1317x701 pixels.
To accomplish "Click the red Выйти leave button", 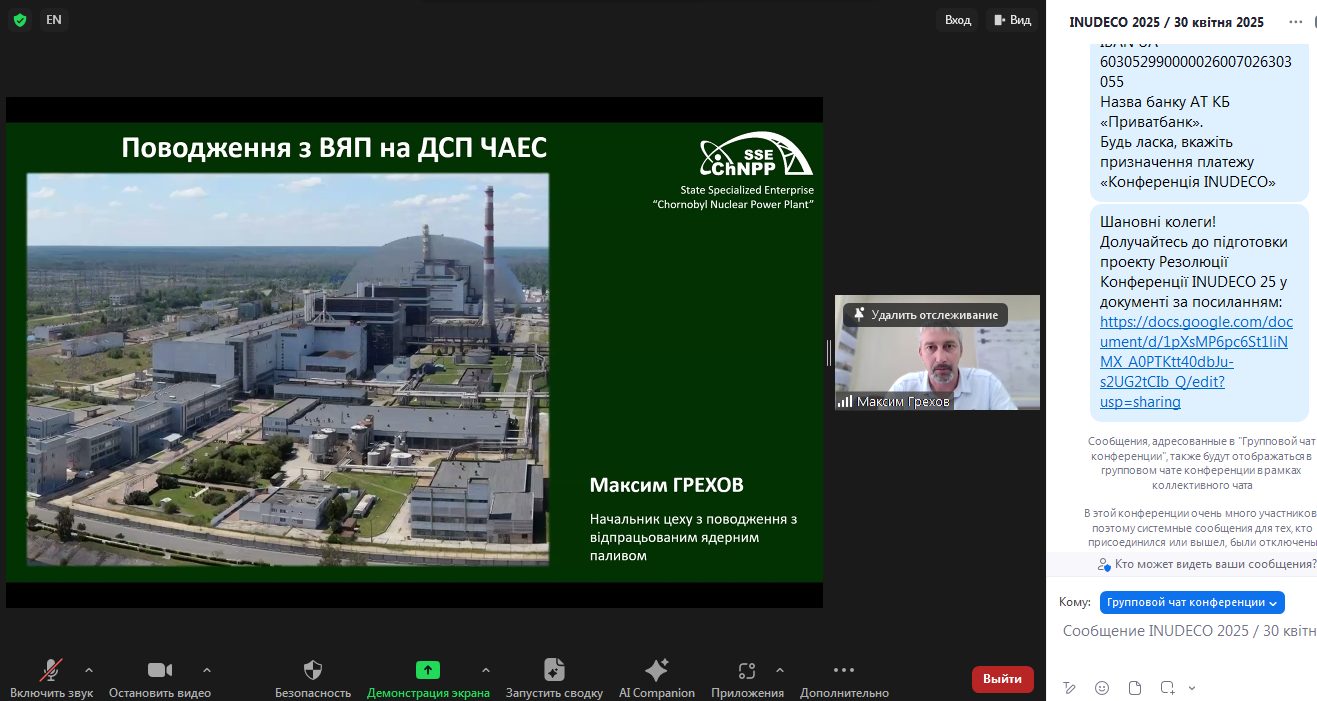I will pos(1002,679).
